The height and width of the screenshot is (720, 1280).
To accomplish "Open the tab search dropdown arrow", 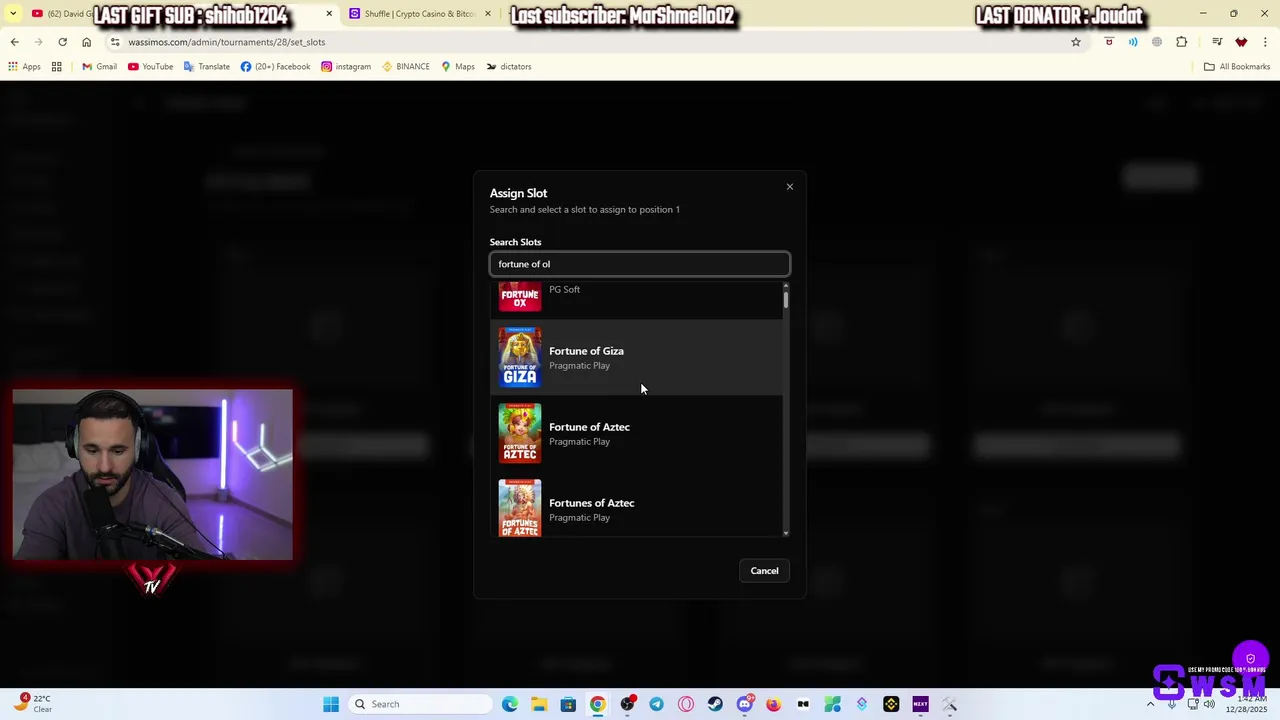I will [13, 14].
